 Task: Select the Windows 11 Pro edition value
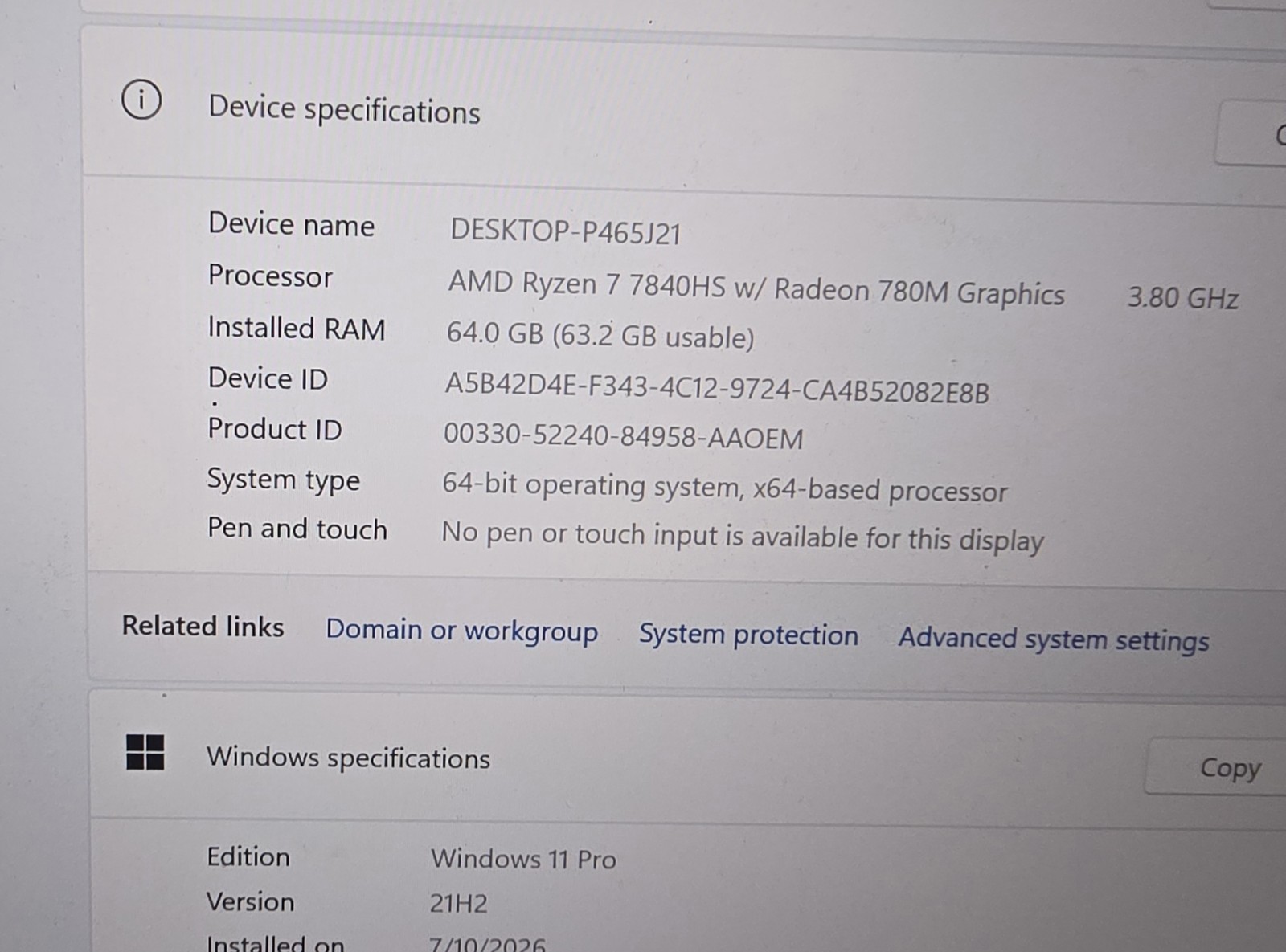[x=523, y=859]
